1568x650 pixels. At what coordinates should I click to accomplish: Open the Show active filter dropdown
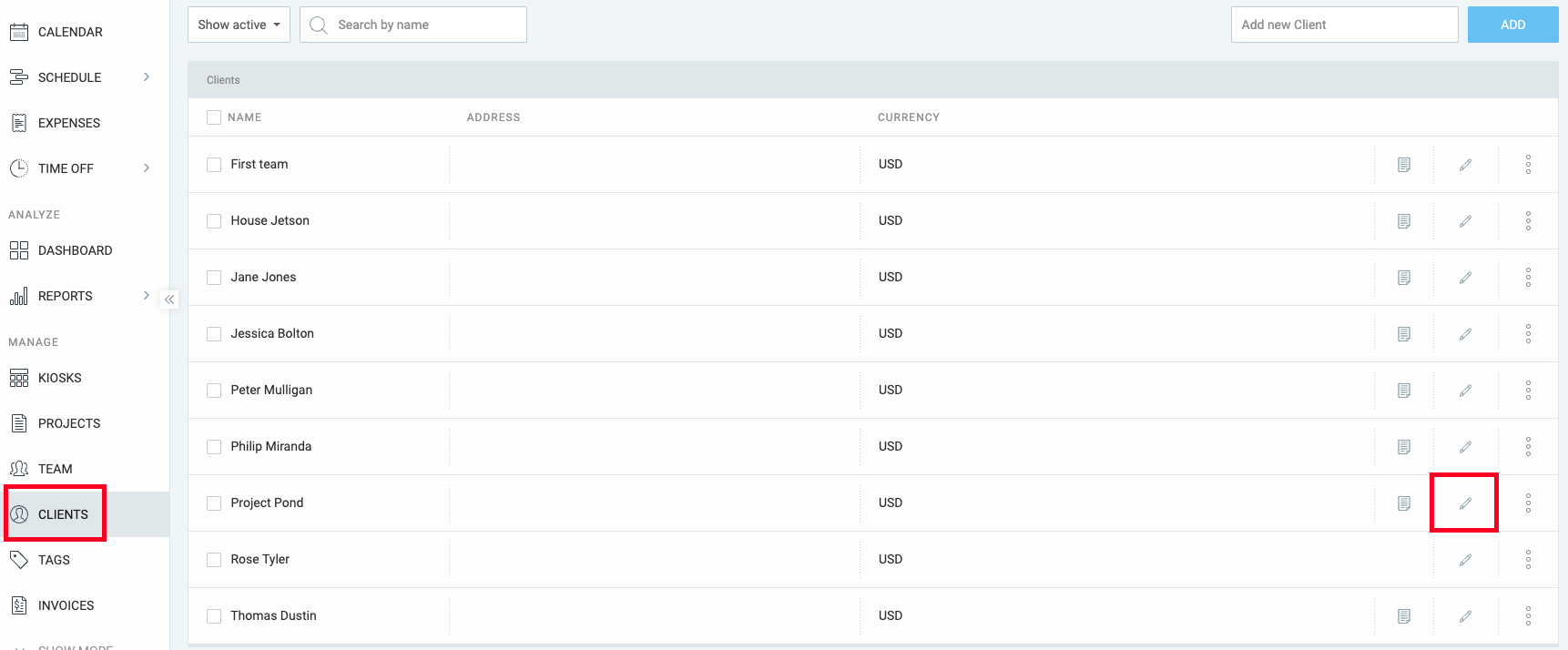(x=239, y=25)
